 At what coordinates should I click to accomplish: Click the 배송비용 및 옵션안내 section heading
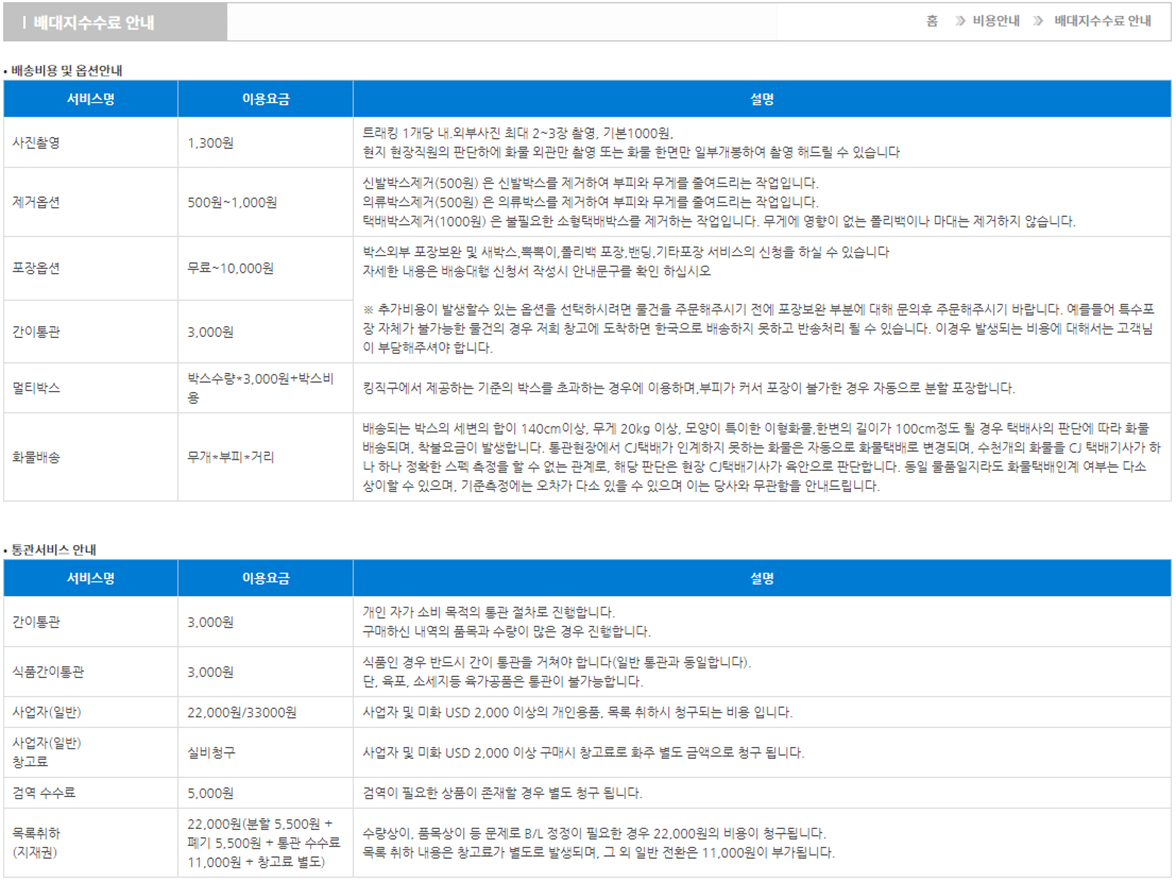(x=68, y=70)
